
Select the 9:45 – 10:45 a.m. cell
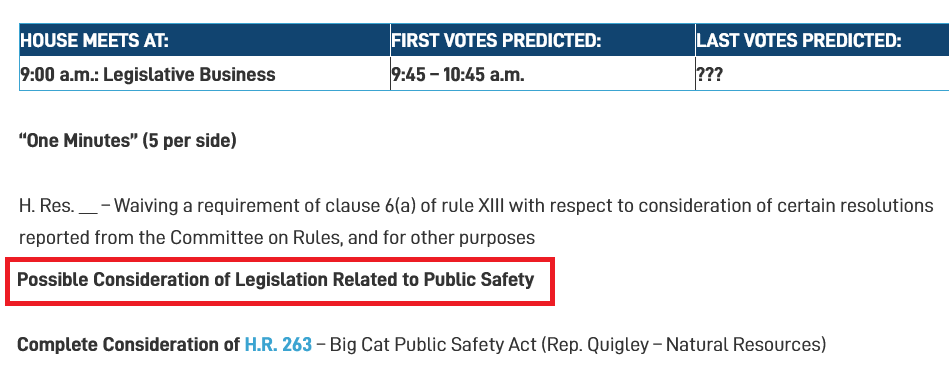pyautogui.click(x=543, y=74)
